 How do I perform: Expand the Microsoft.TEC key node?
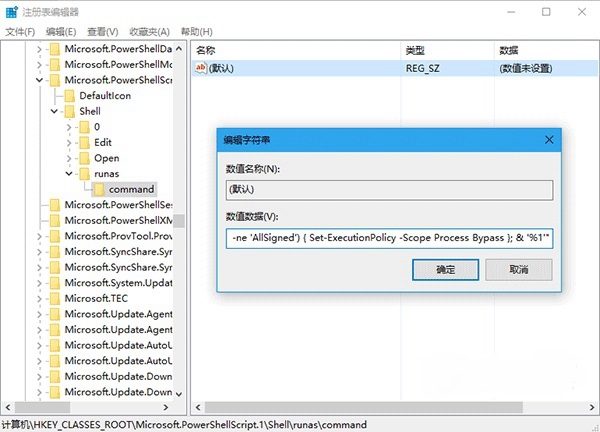point(40,298)
